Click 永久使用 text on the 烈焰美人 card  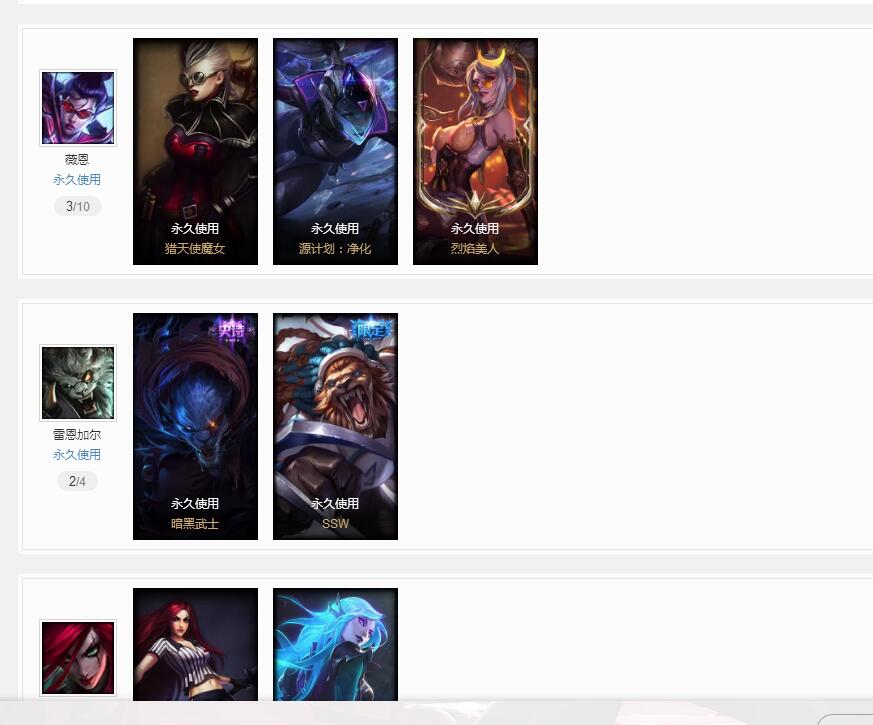(x=475, y=228)
